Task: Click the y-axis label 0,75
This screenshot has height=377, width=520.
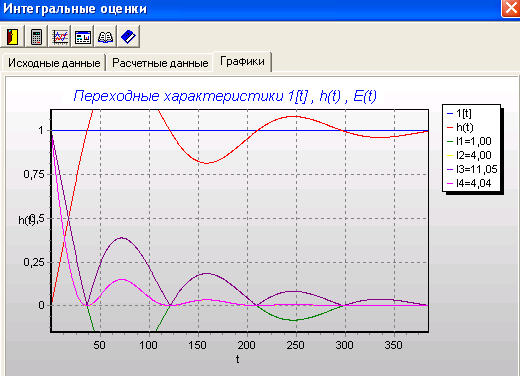Action: click(34, 174)
